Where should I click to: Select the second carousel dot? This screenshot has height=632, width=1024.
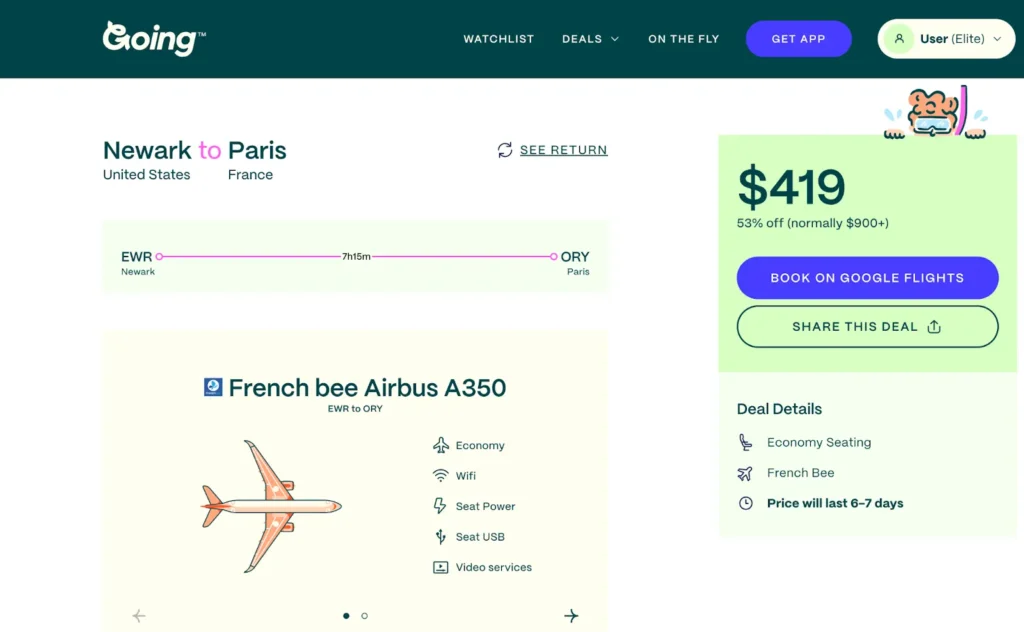(x=365, y=617)
